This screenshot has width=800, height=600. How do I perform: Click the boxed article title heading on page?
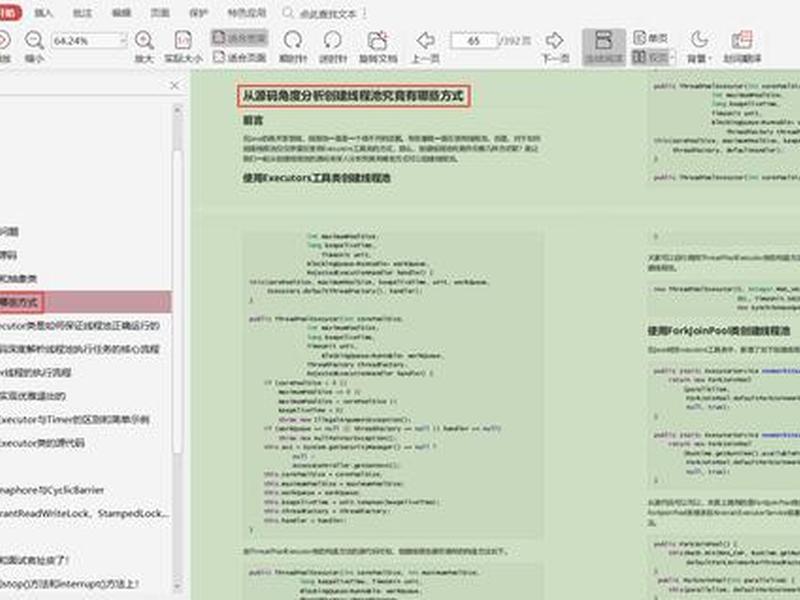click(353, 96)
